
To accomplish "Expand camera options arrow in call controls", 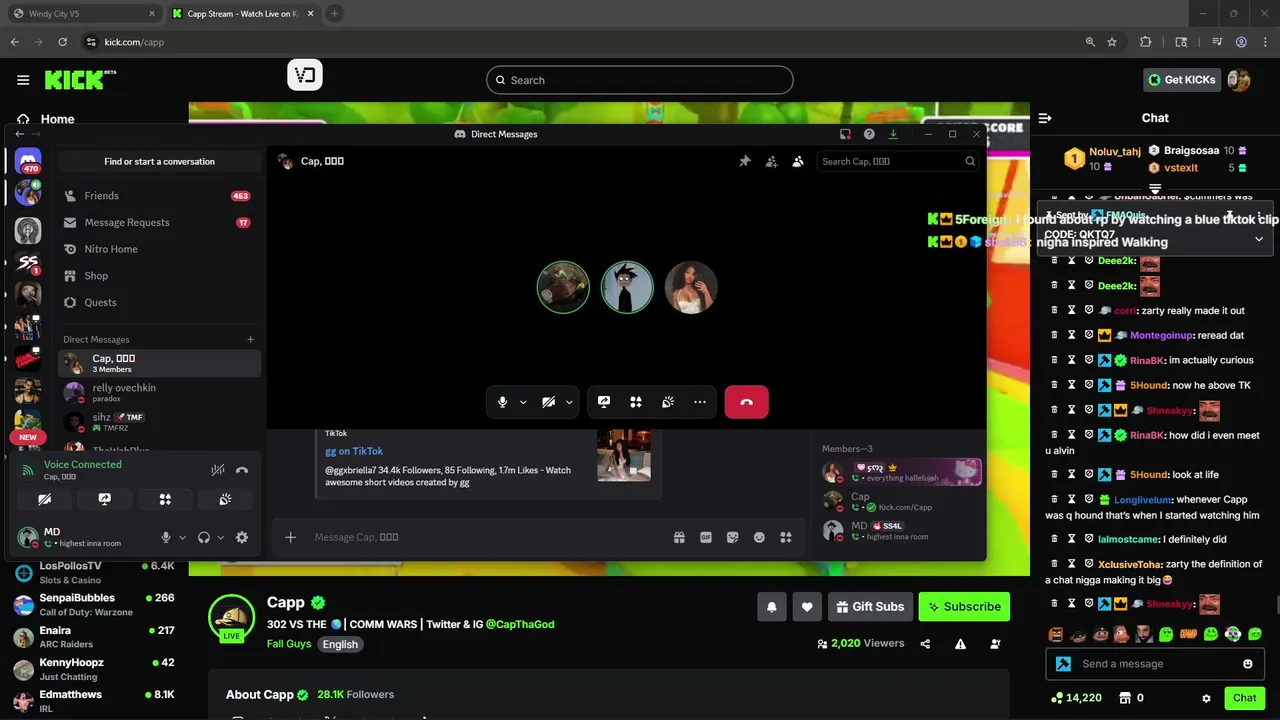I will point(568,402).
